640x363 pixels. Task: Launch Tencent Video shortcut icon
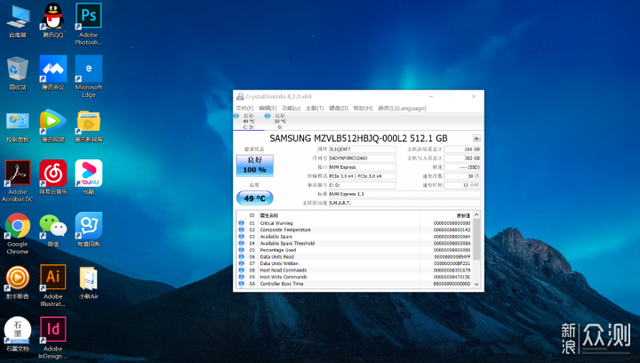pos(53,121)
